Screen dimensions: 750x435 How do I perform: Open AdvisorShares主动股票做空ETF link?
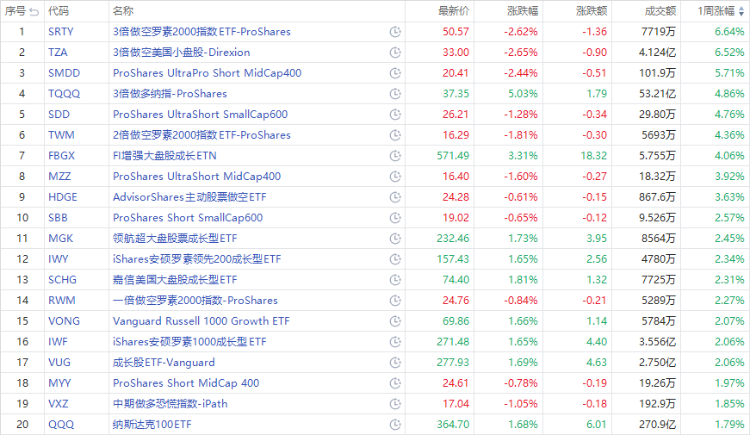189,197
